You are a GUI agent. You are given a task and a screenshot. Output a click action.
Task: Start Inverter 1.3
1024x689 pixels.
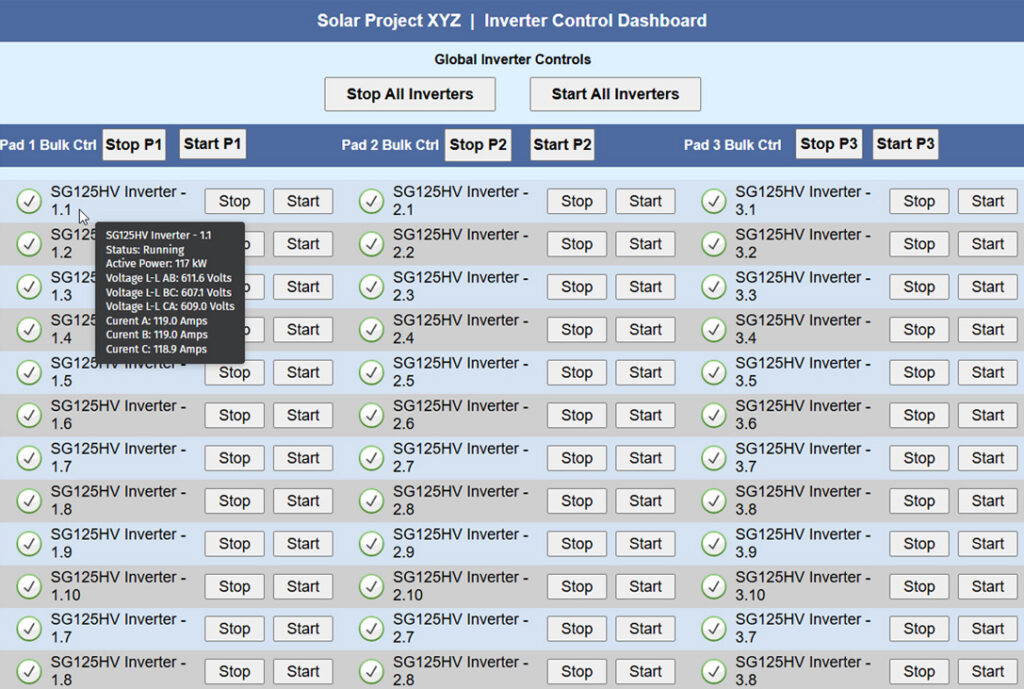point(303,287)
